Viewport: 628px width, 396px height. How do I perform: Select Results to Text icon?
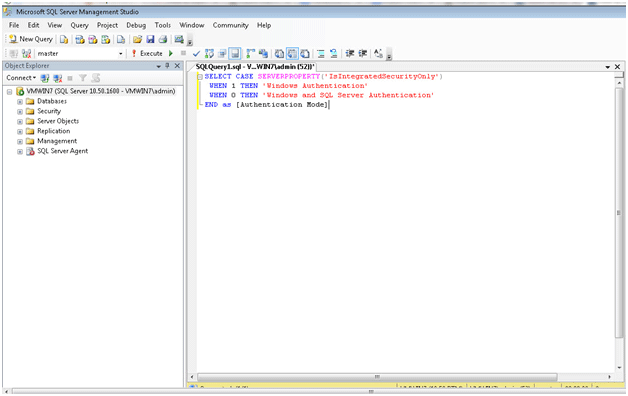point(279,53)
